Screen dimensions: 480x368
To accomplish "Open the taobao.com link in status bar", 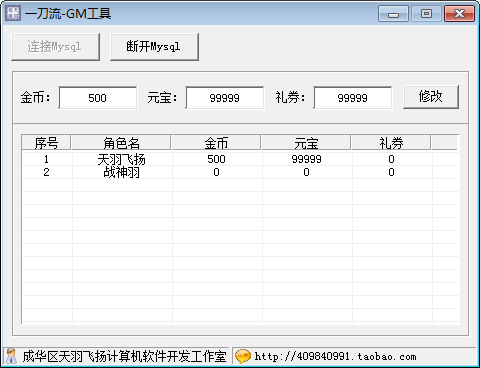I will (x=335, y=357).
